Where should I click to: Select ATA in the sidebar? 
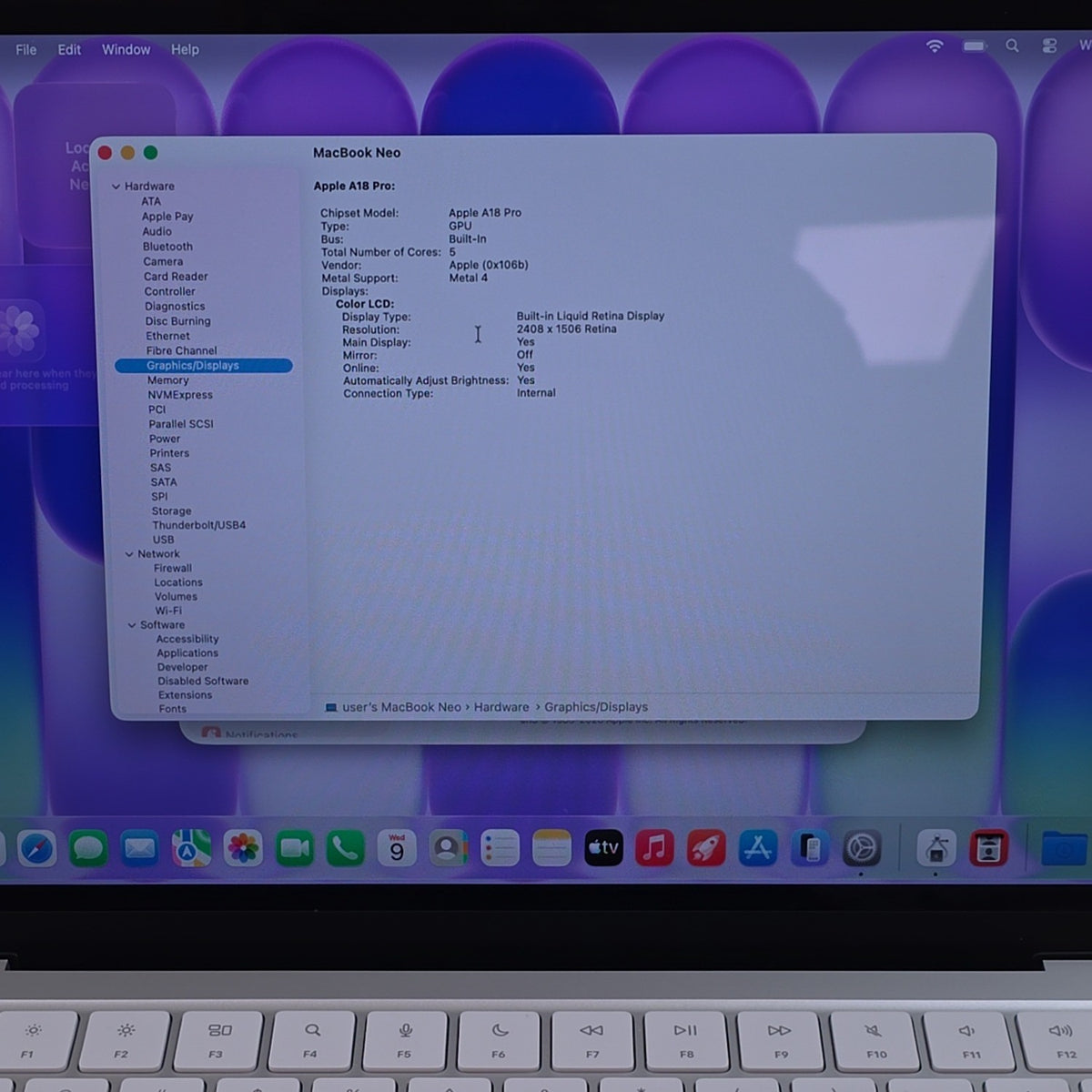151,202
